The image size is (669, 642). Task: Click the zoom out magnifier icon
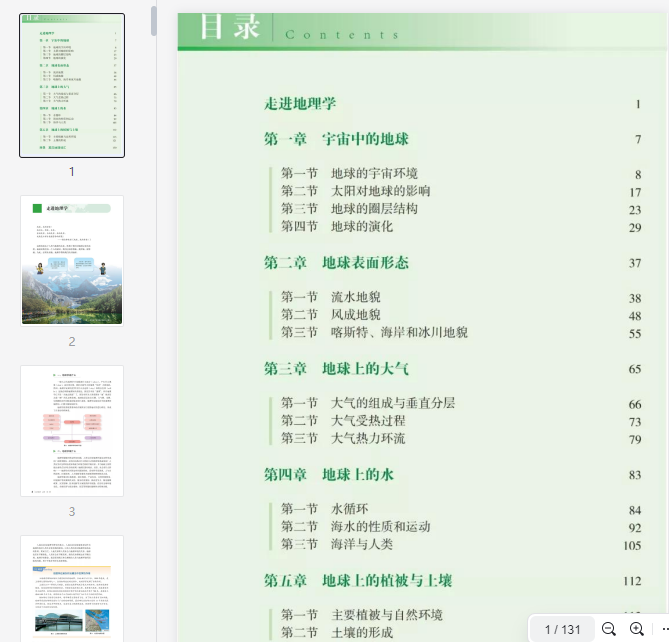(x=608, y=629)
